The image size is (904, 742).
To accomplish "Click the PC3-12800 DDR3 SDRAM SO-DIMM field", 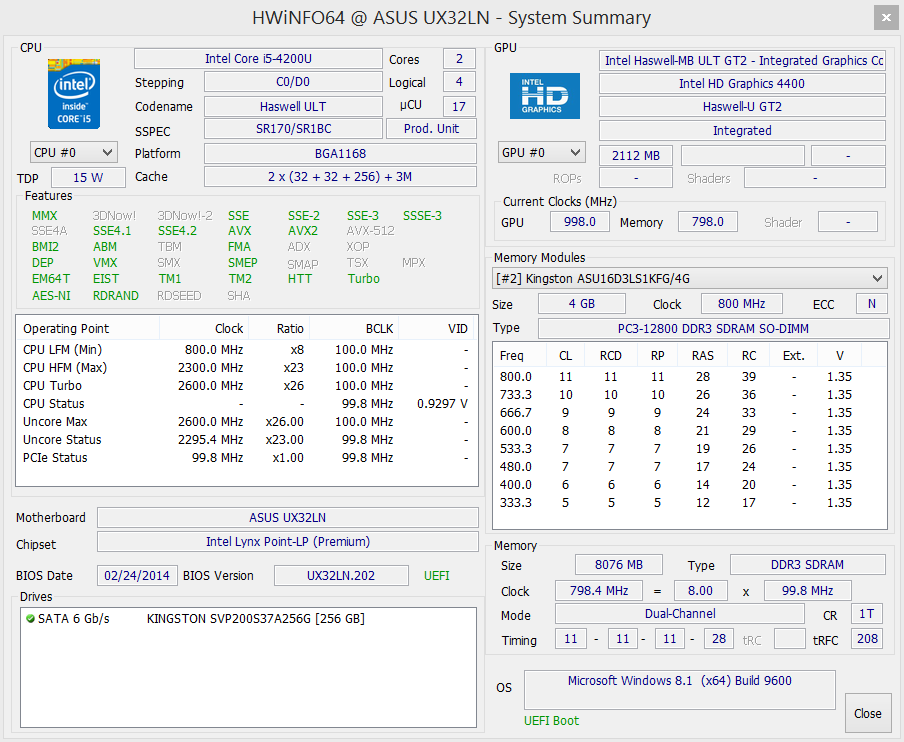I will [x=713, y=329].
